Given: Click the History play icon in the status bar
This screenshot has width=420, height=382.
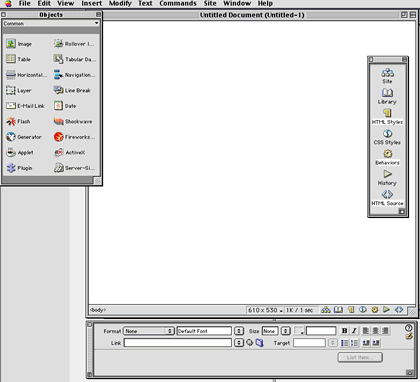Looking at the screenshot, I should pyautogui.click(x=386, y=310).
